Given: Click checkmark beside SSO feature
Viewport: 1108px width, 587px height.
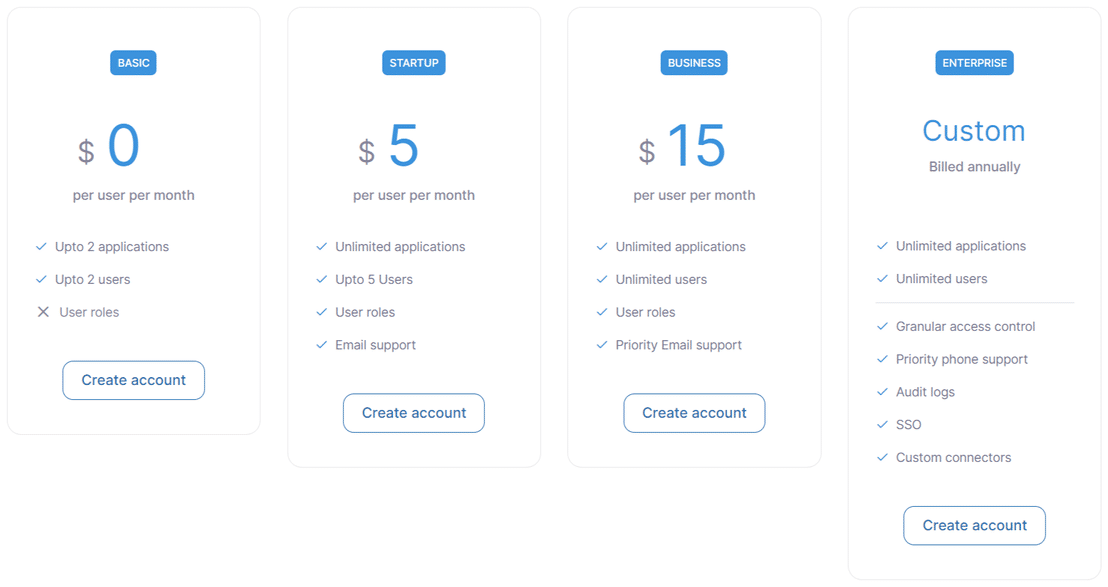Looking at the screenshot, I should click(x=882, y=425).
